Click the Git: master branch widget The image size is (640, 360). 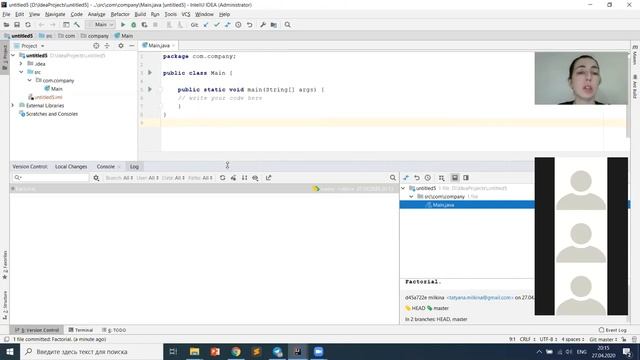(604, 339)
